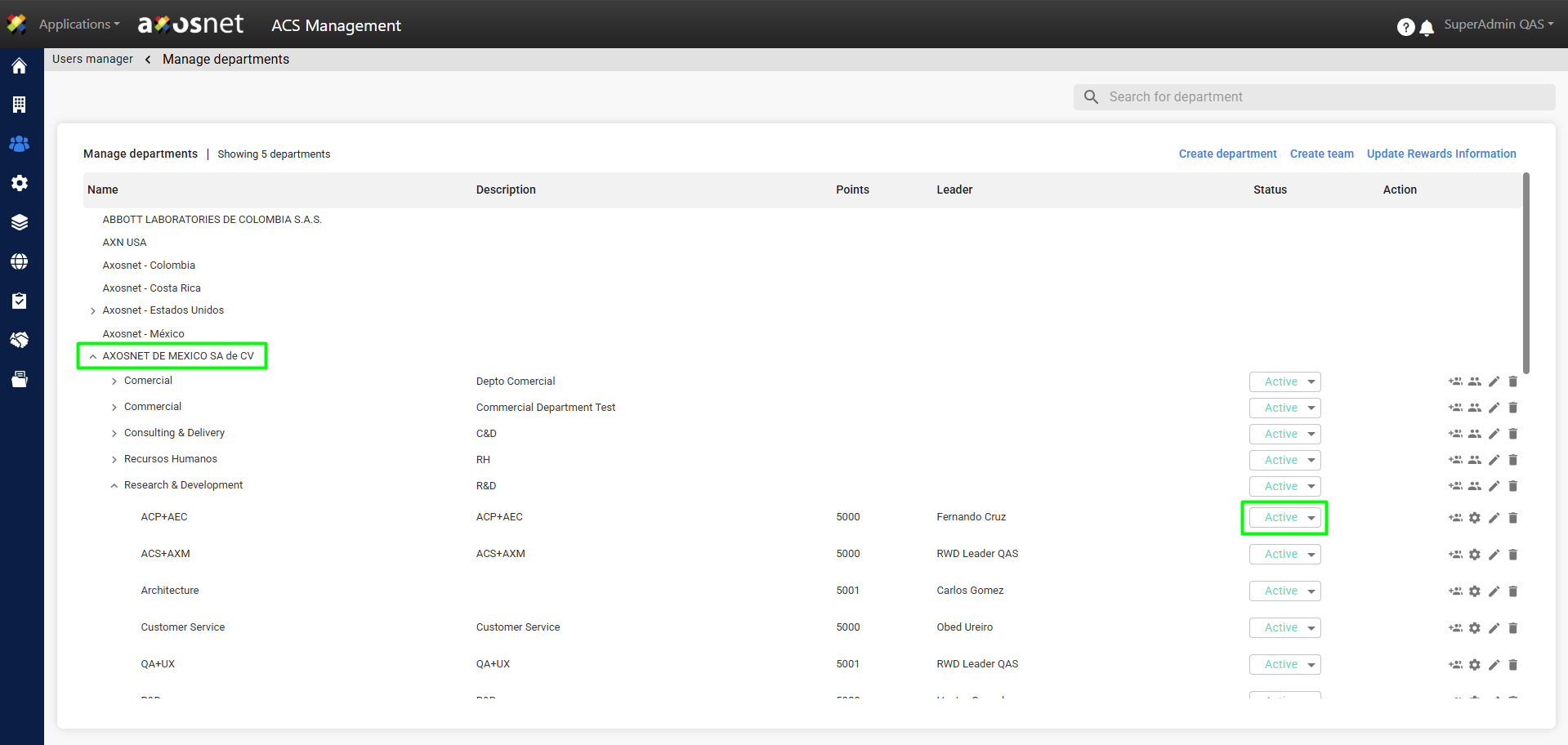Select the Axosnet - Costa Rica row
This screenshot has width=1568, height=745.
[x=151, y=288]
